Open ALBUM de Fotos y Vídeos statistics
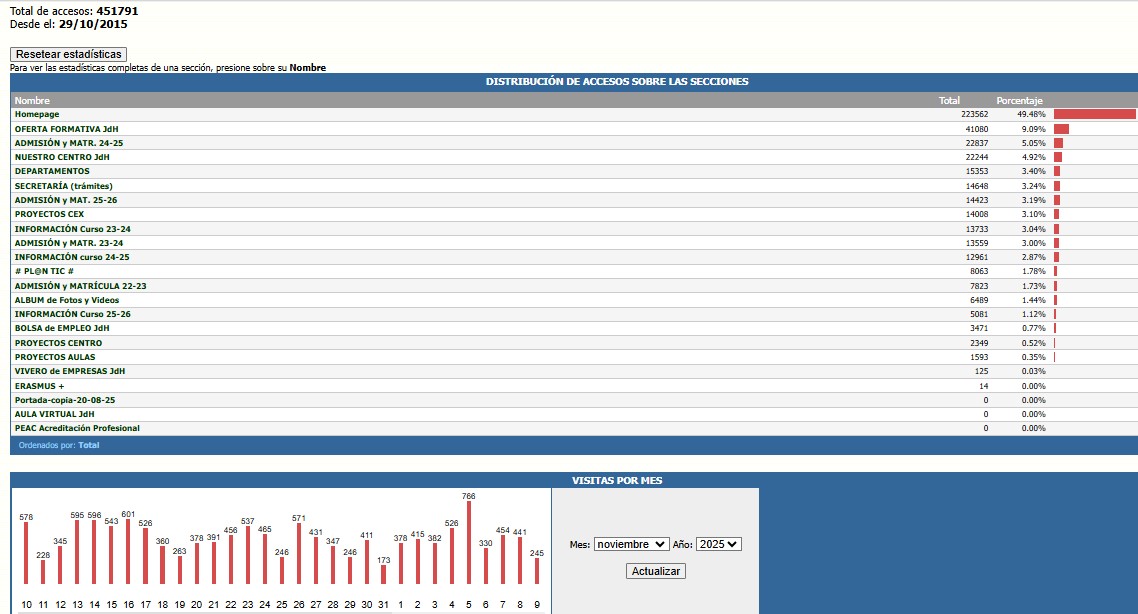This screenshot has width=1138, height=614. 67,299
